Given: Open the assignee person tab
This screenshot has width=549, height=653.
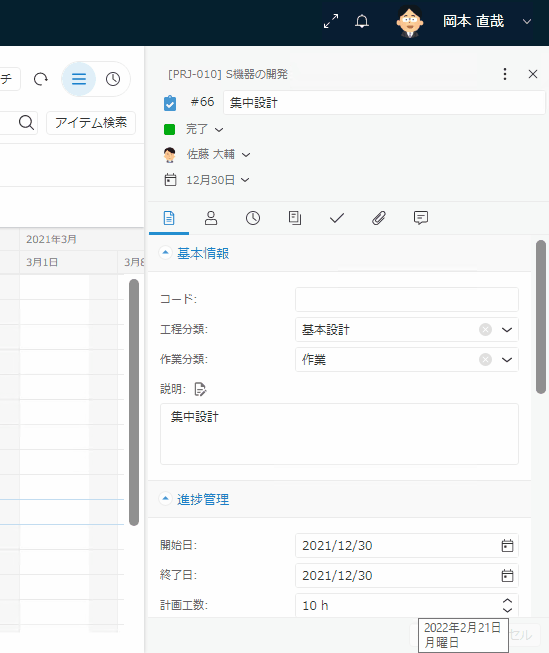Looking at the screenshot, I should [x=211, y=218].
